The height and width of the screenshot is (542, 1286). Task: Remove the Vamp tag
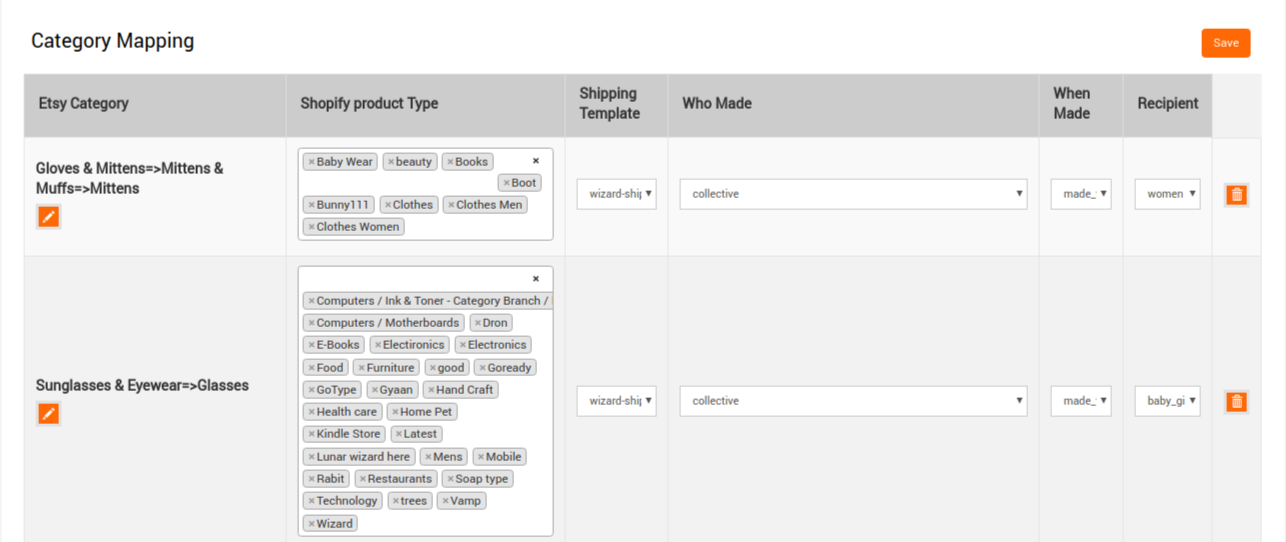pyautogui.click(x=445, y=501)
